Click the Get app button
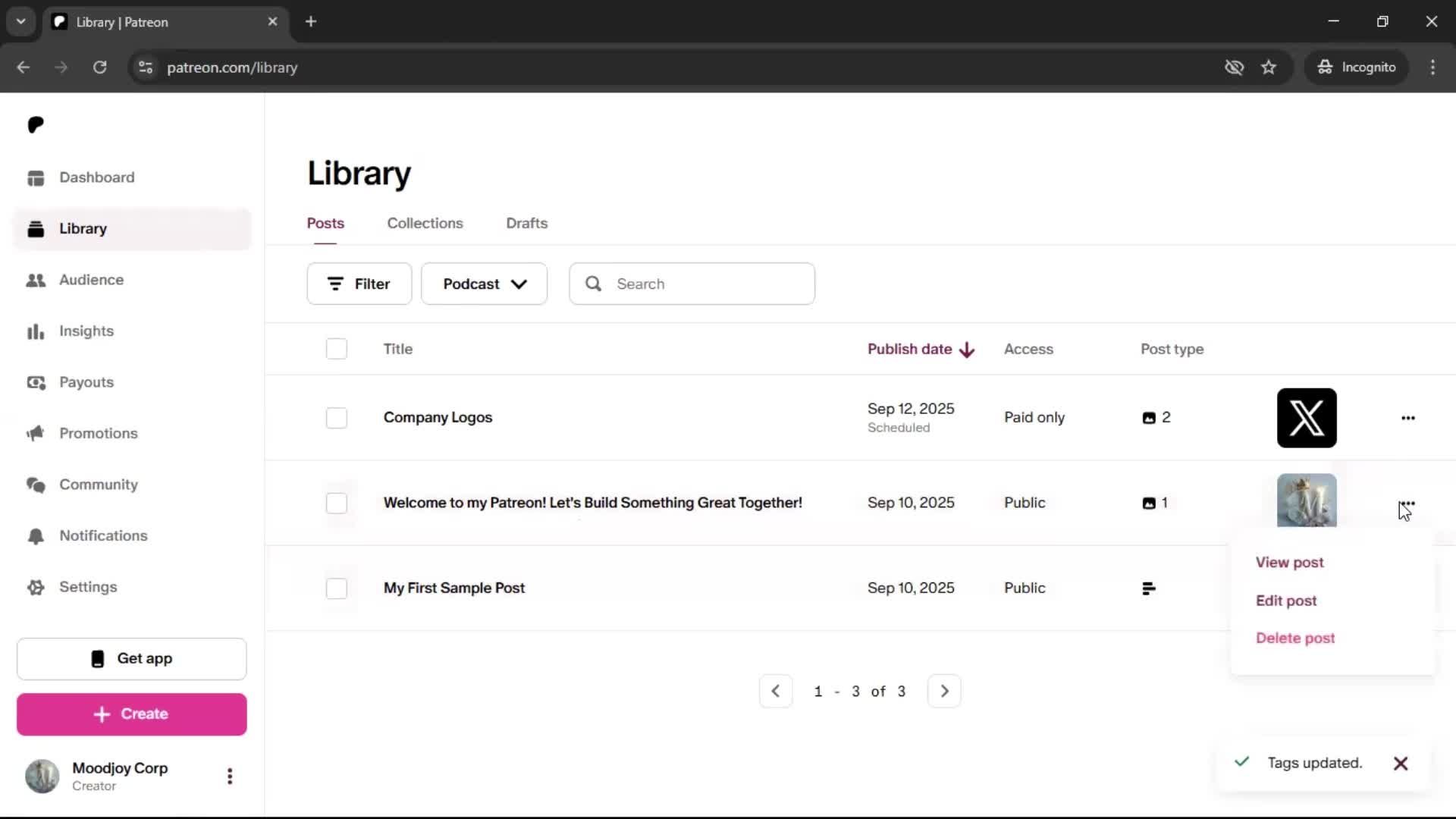Viewport: 1456px width, 819px height. coord(132,659)
